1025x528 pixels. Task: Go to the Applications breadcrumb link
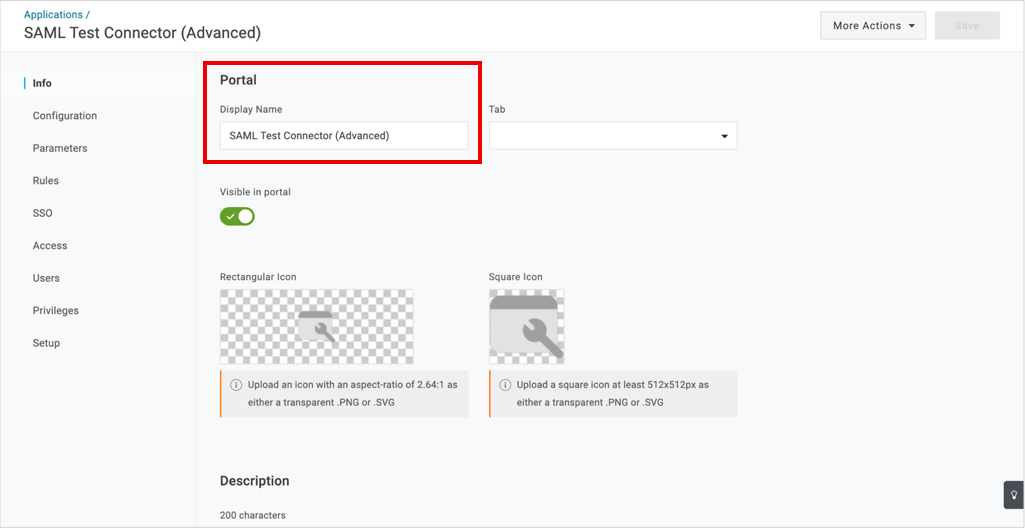click(x=54, y=14)
